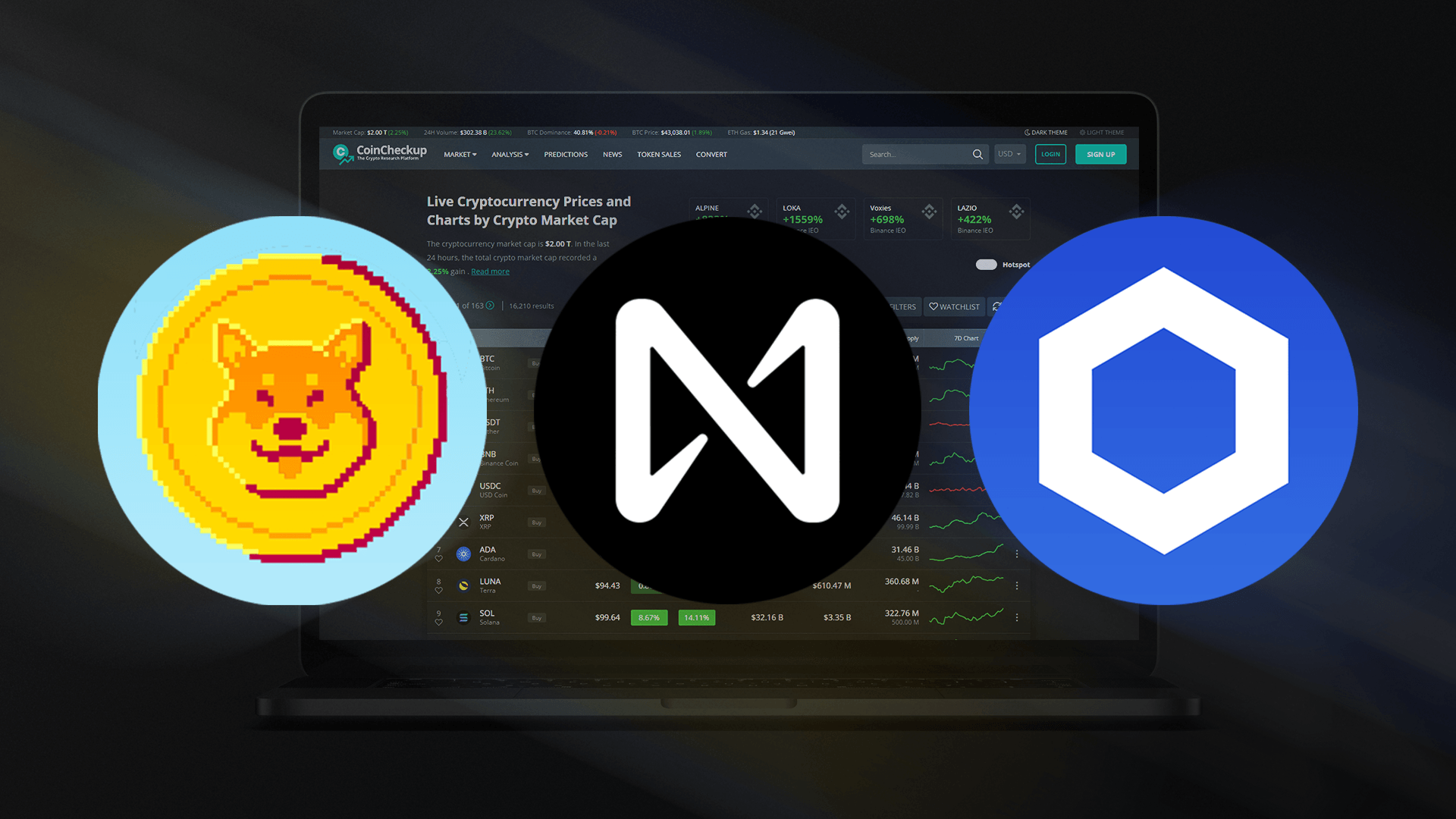This screenshot has width=1456, height=819.
Task: Click the LUNA volume $610.47 M
Action: point(831,585)
